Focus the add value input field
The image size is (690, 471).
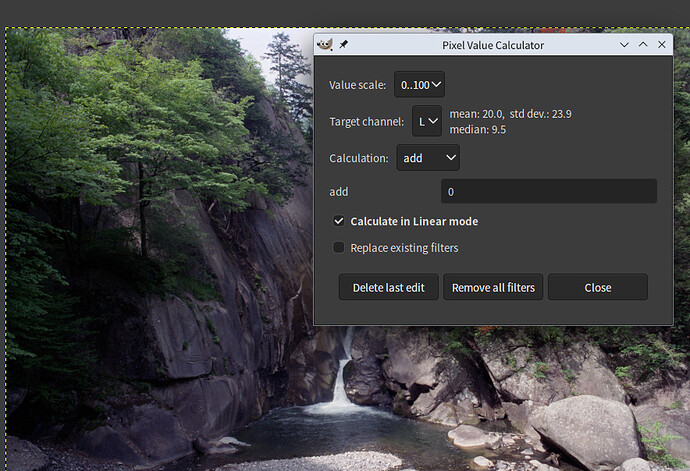point(549,191)
